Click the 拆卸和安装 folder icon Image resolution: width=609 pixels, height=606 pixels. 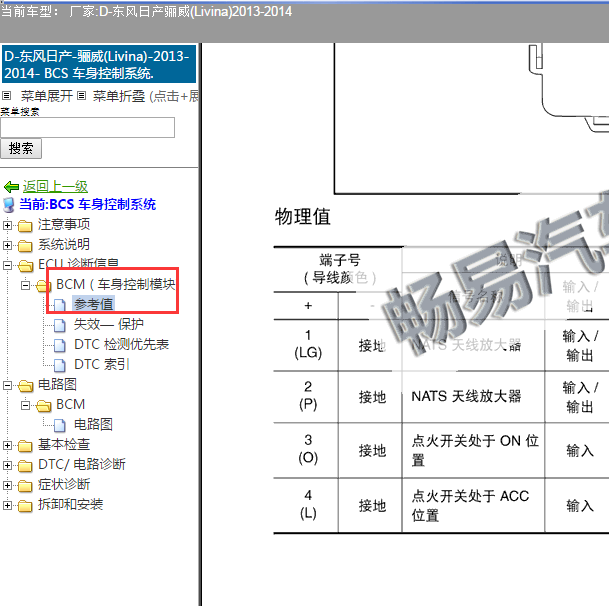pos(25,506)
